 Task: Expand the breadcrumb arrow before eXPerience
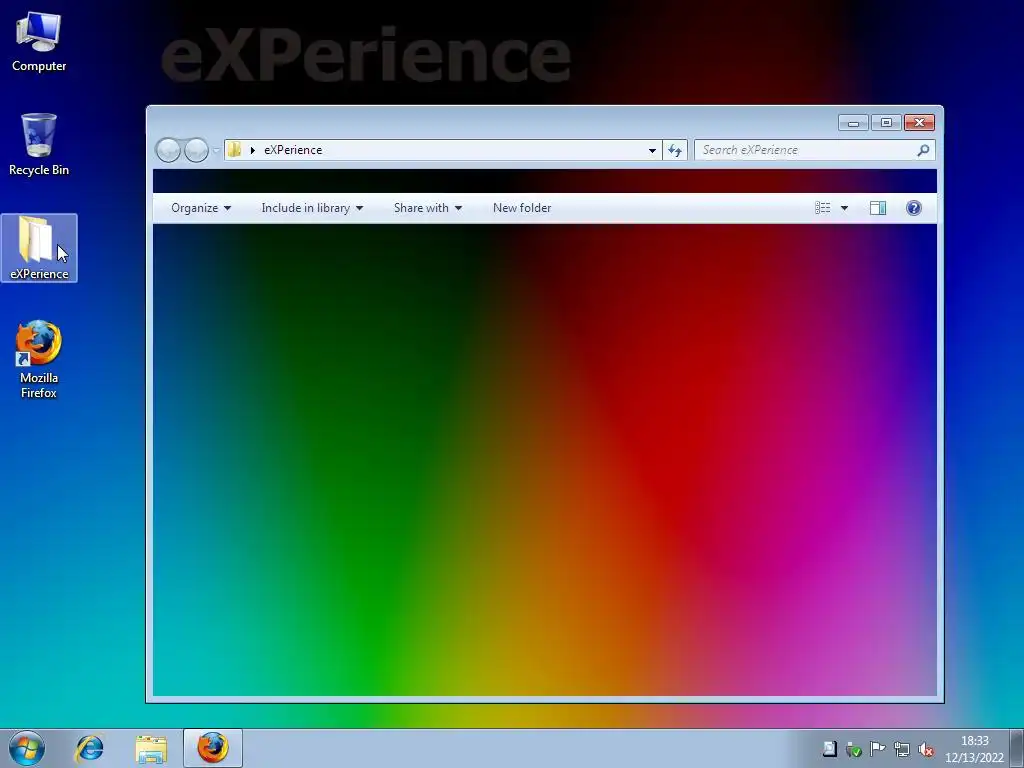click(253, 150)
